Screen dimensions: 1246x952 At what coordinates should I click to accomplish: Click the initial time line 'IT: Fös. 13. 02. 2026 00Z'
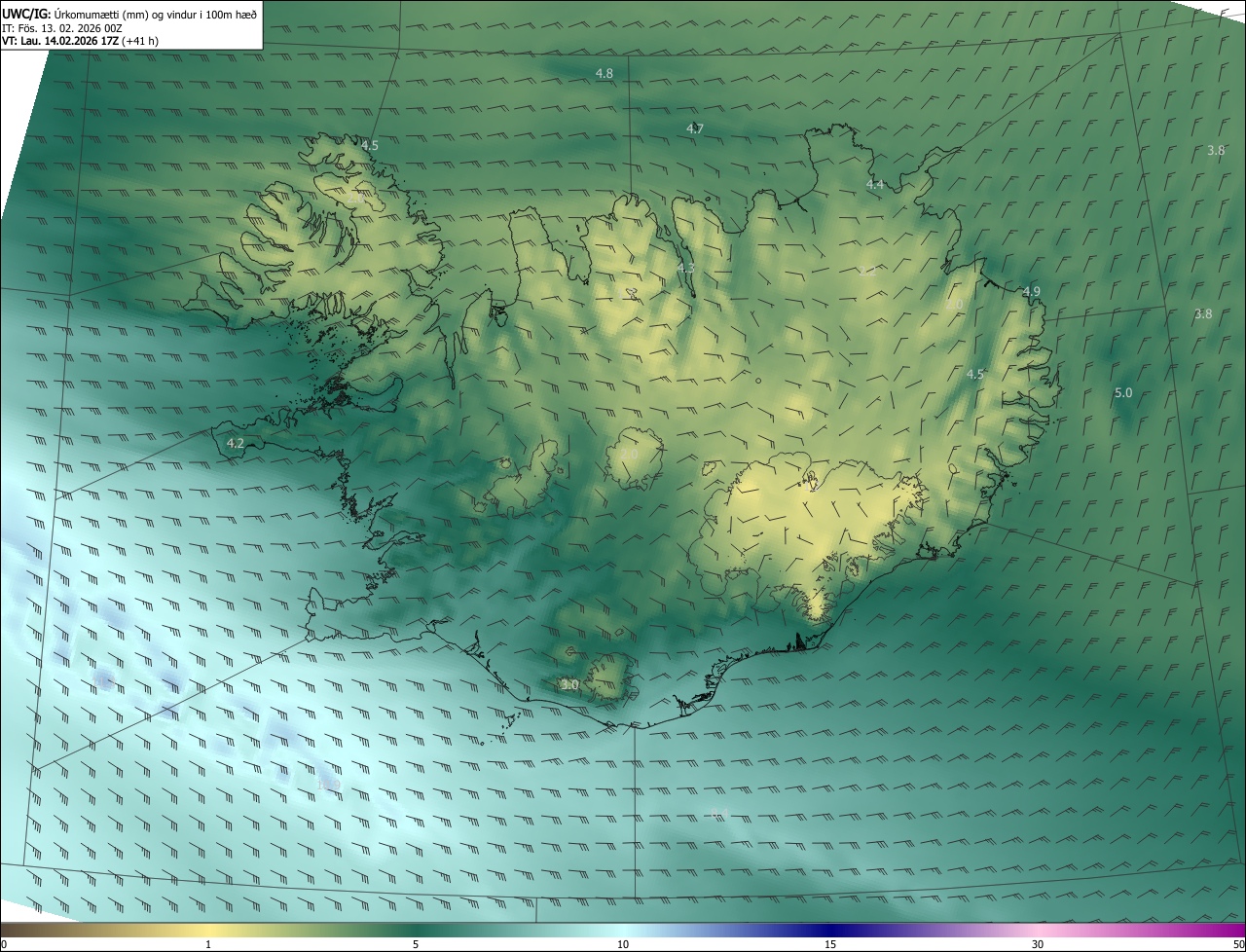(x=62, y=28)
